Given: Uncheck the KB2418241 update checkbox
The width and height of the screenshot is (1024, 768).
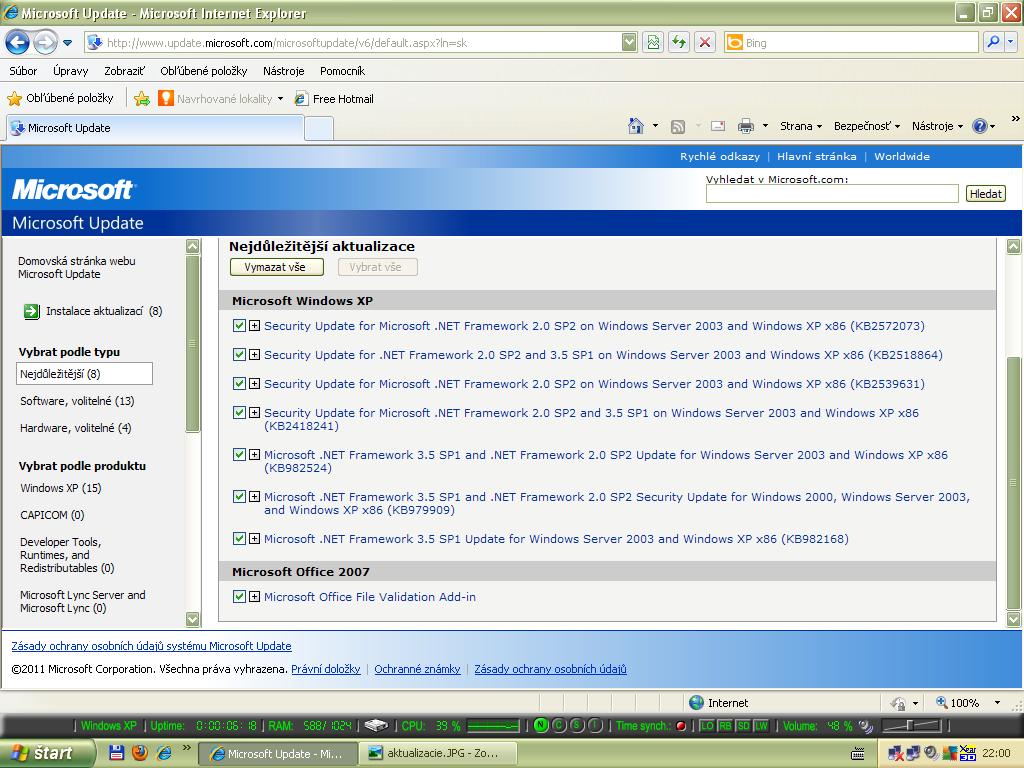Looking at the screenshot, I should (x=239, y=413).
